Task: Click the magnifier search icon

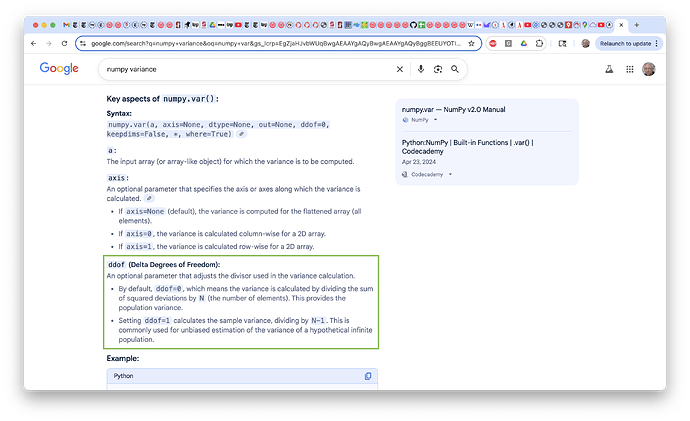Action: click(455, 69)
